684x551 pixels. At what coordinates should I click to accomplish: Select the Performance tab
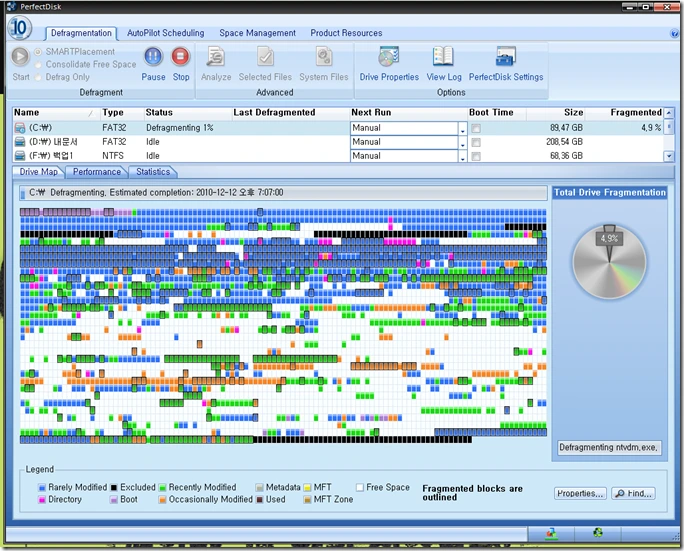(x=96, y=172)
